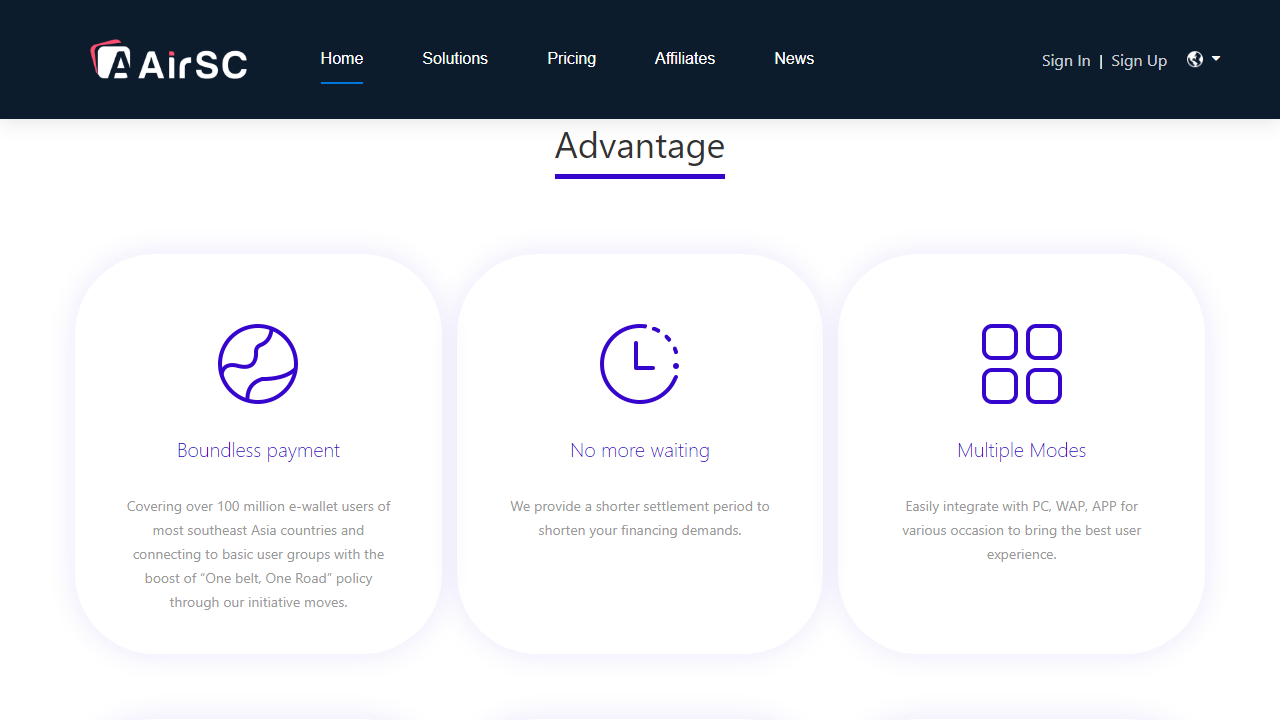Screen dimensions: 1280x720
Task: Click the shorter settlement period description
Action: 640,518
